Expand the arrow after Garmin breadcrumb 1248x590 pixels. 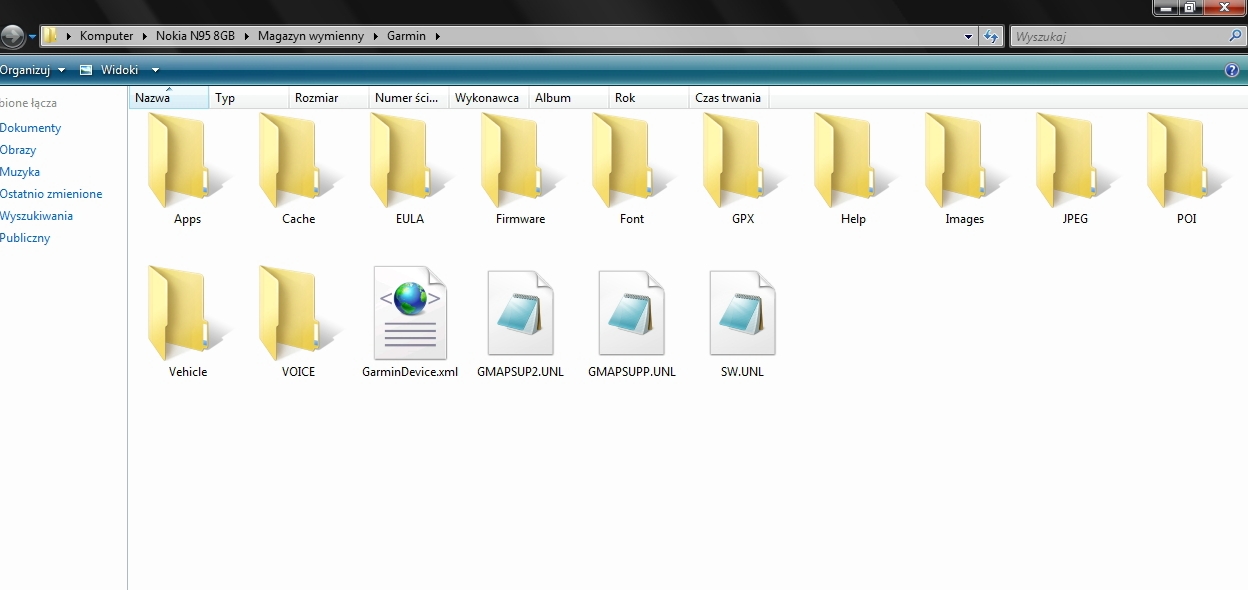438,36
